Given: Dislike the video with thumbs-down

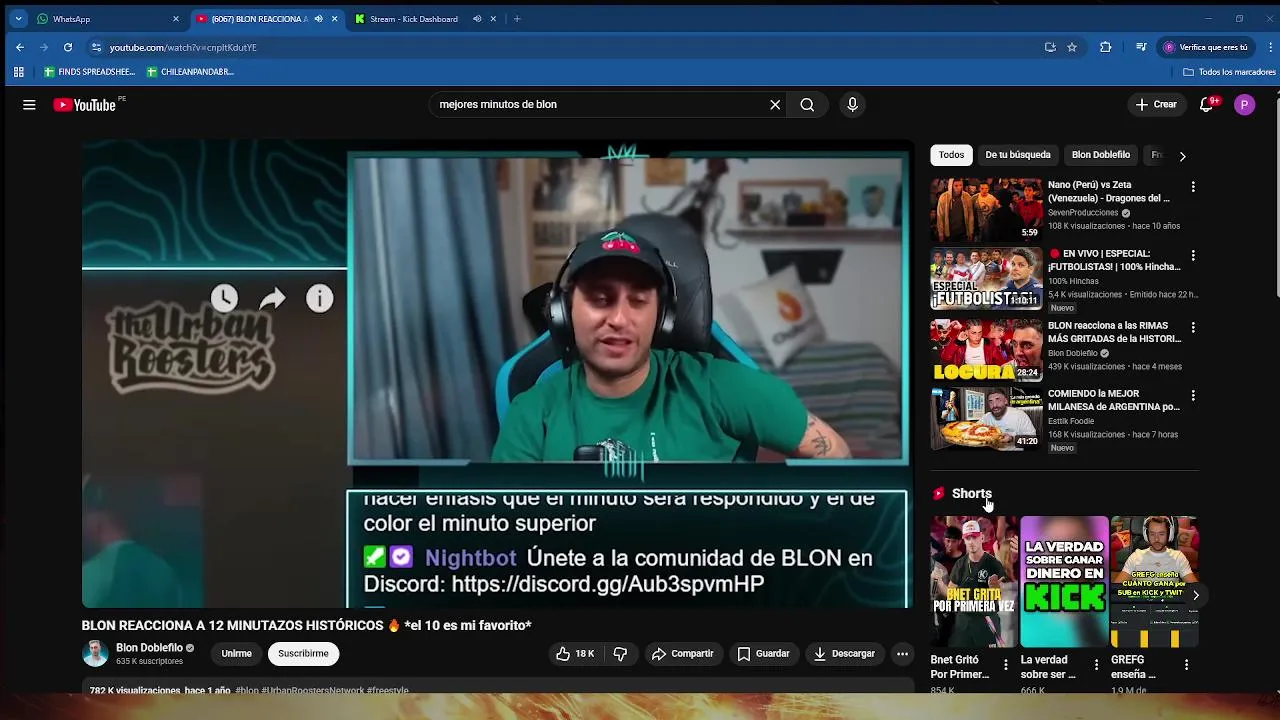Looking at the screenshot, I should [620, 654].
